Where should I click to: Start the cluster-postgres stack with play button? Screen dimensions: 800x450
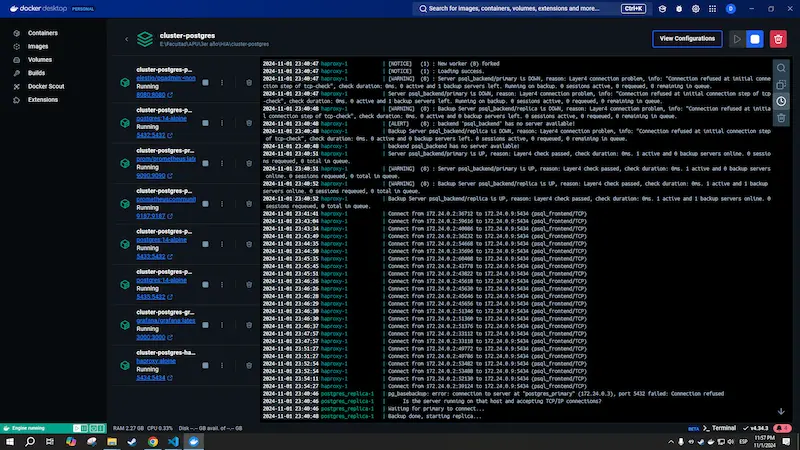point(737,39)
